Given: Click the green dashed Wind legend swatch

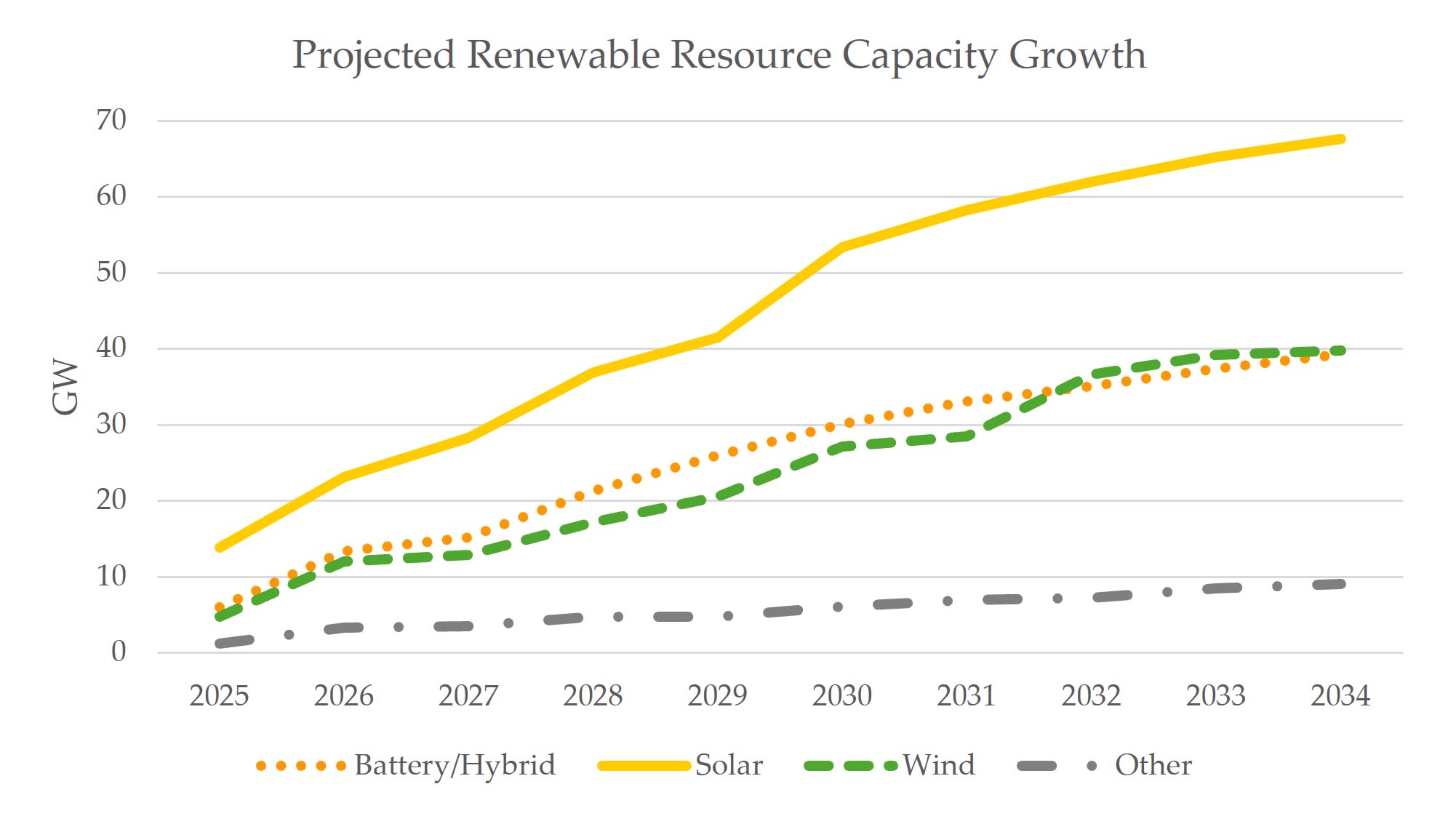Looking at the screenshot, I should (x=850, y=766).
